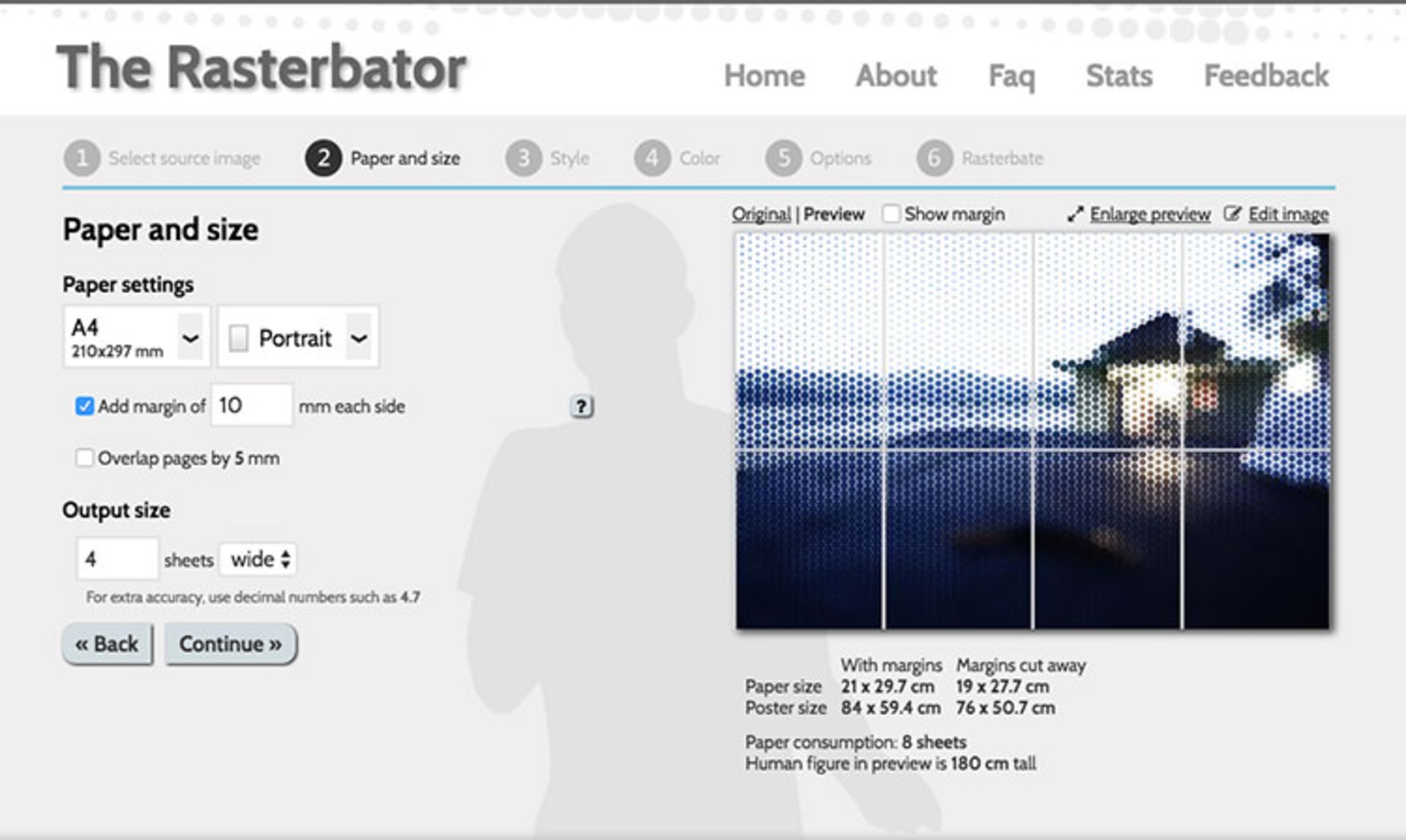Viewport: 1406px width, 840px height.
Task: Click the help question mark icon
Action: [x=581, y=406]
